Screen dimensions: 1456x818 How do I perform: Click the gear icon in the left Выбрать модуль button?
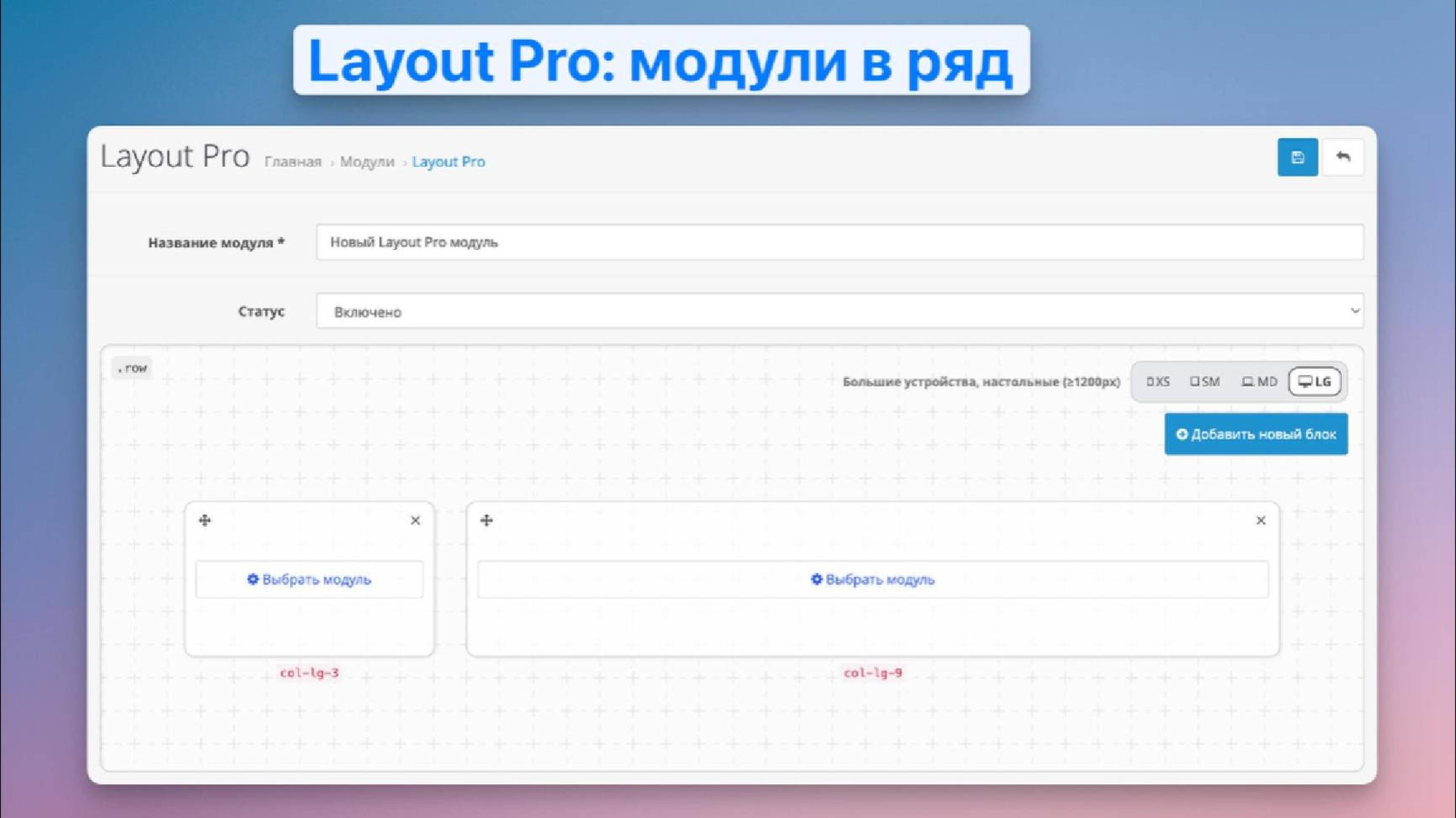pos(253,579)
